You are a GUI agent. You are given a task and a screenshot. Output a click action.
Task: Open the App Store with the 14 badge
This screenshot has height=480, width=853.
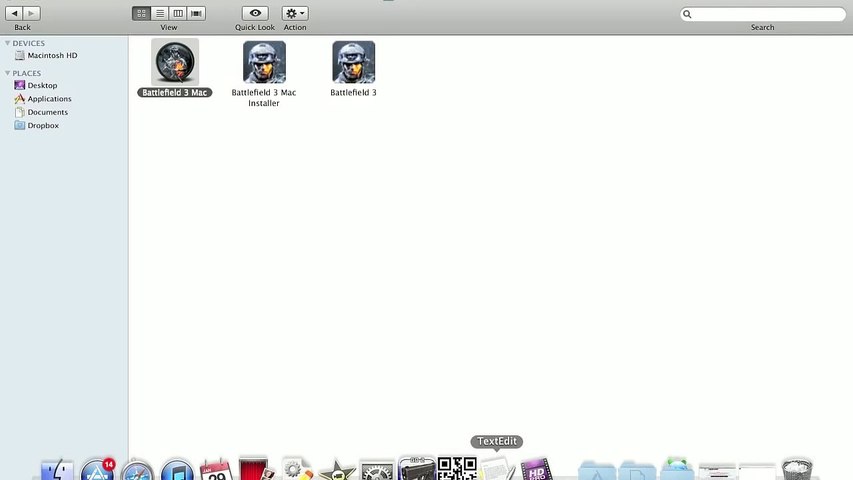pos(98,470)
